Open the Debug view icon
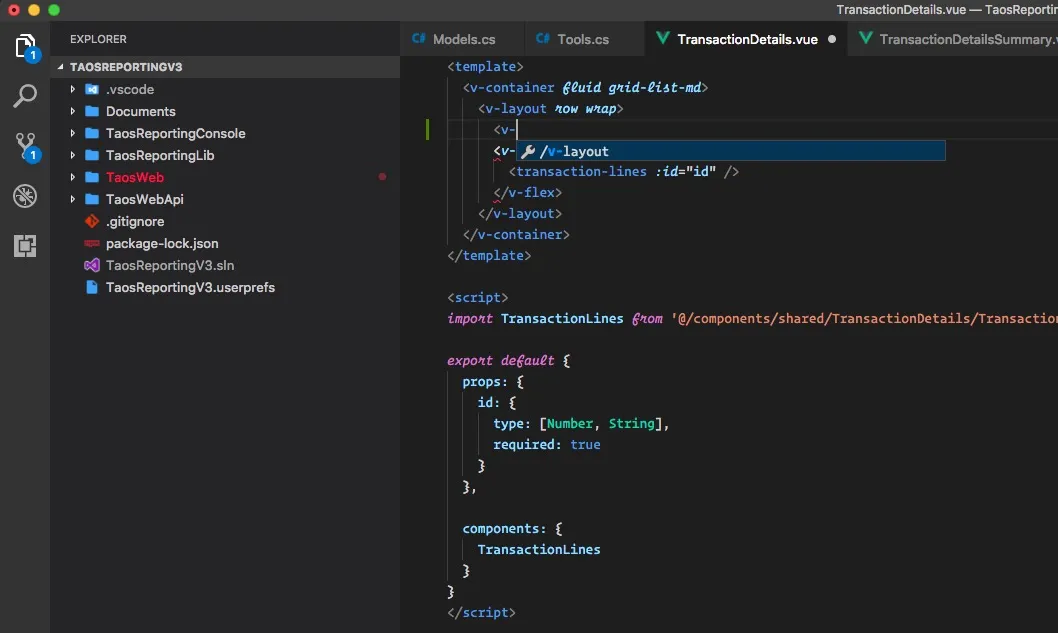 tap(25, 196)
